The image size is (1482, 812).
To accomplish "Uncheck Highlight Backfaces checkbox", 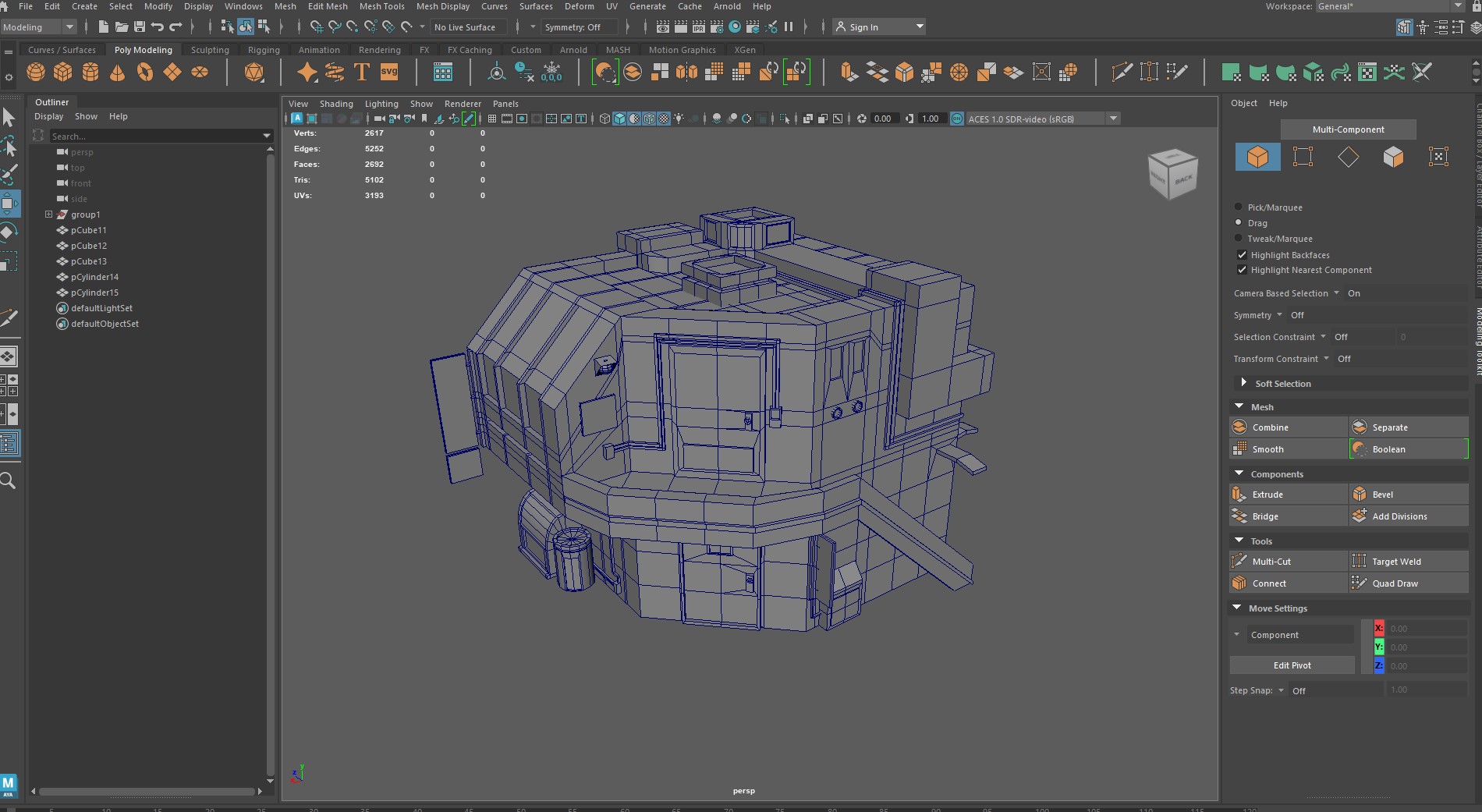I will 1242,255.
